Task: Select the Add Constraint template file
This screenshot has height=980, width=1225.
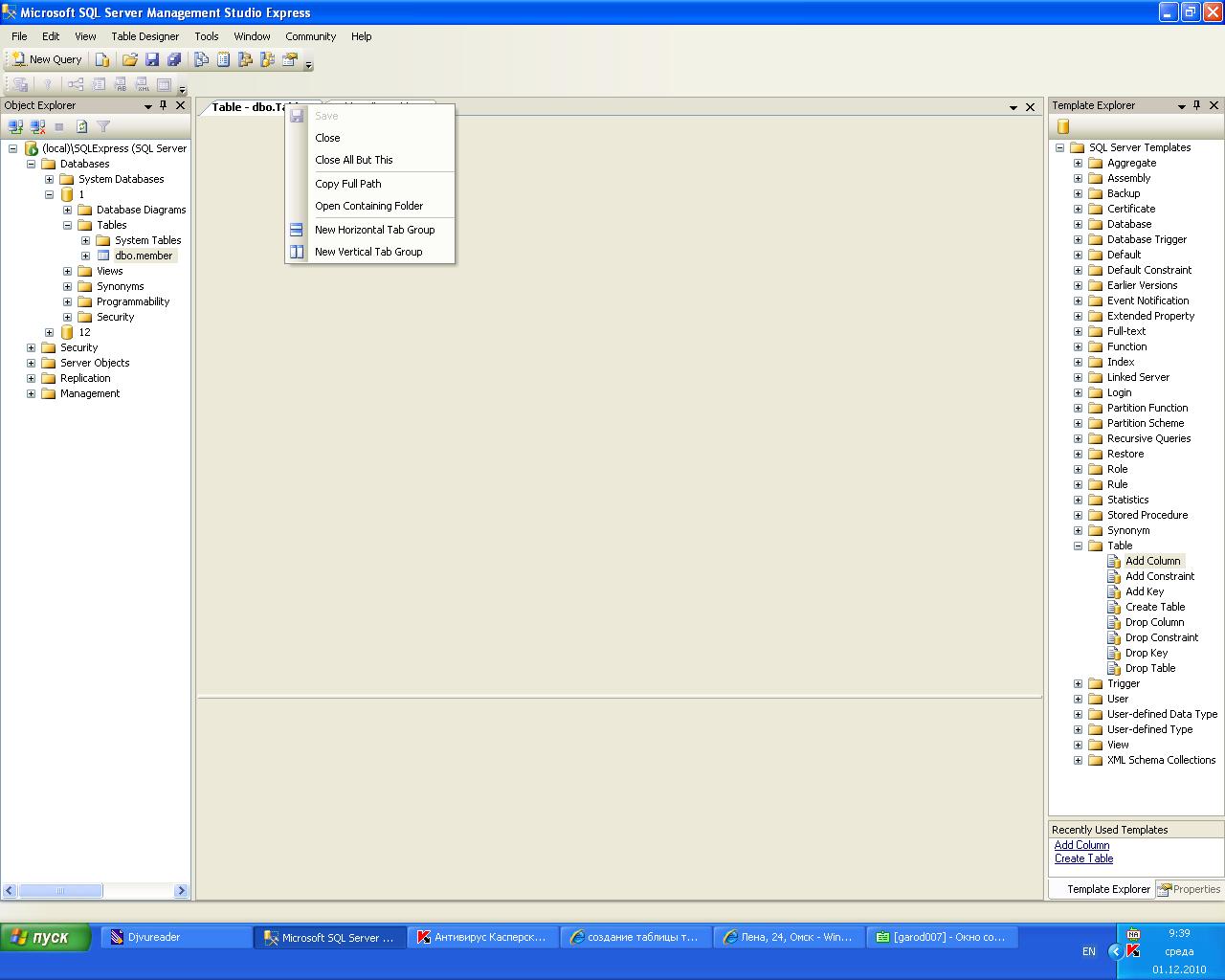Action: pos(1151,576)
